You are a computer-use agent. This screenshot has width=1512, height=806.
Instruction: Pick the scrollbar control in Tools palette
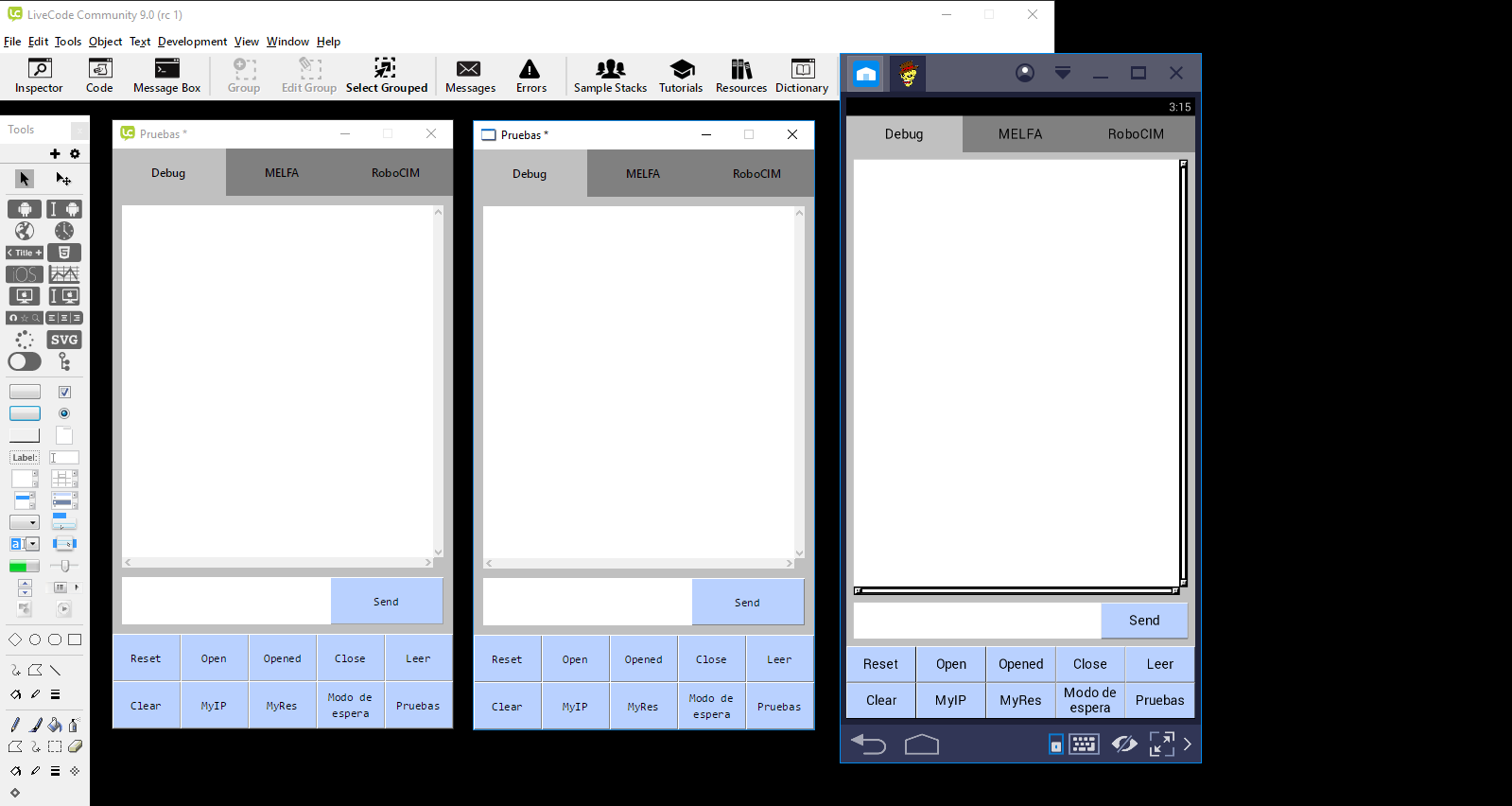click(x=64, y=587)
